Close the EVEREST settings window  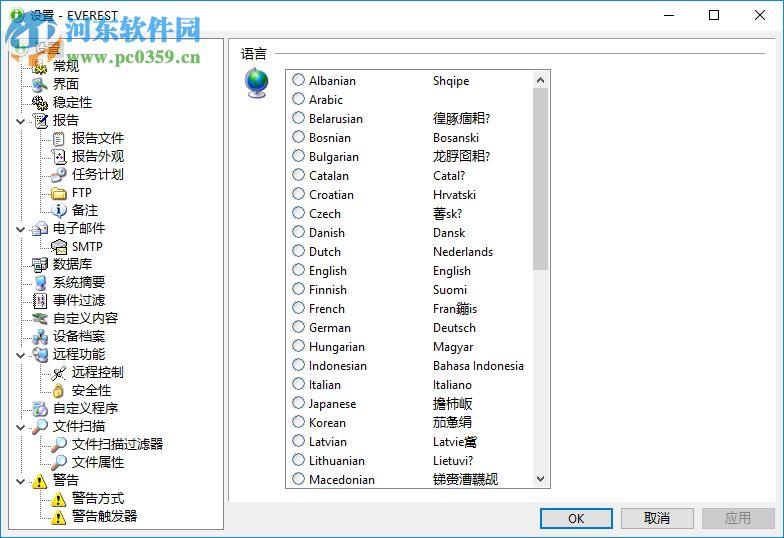760,15
